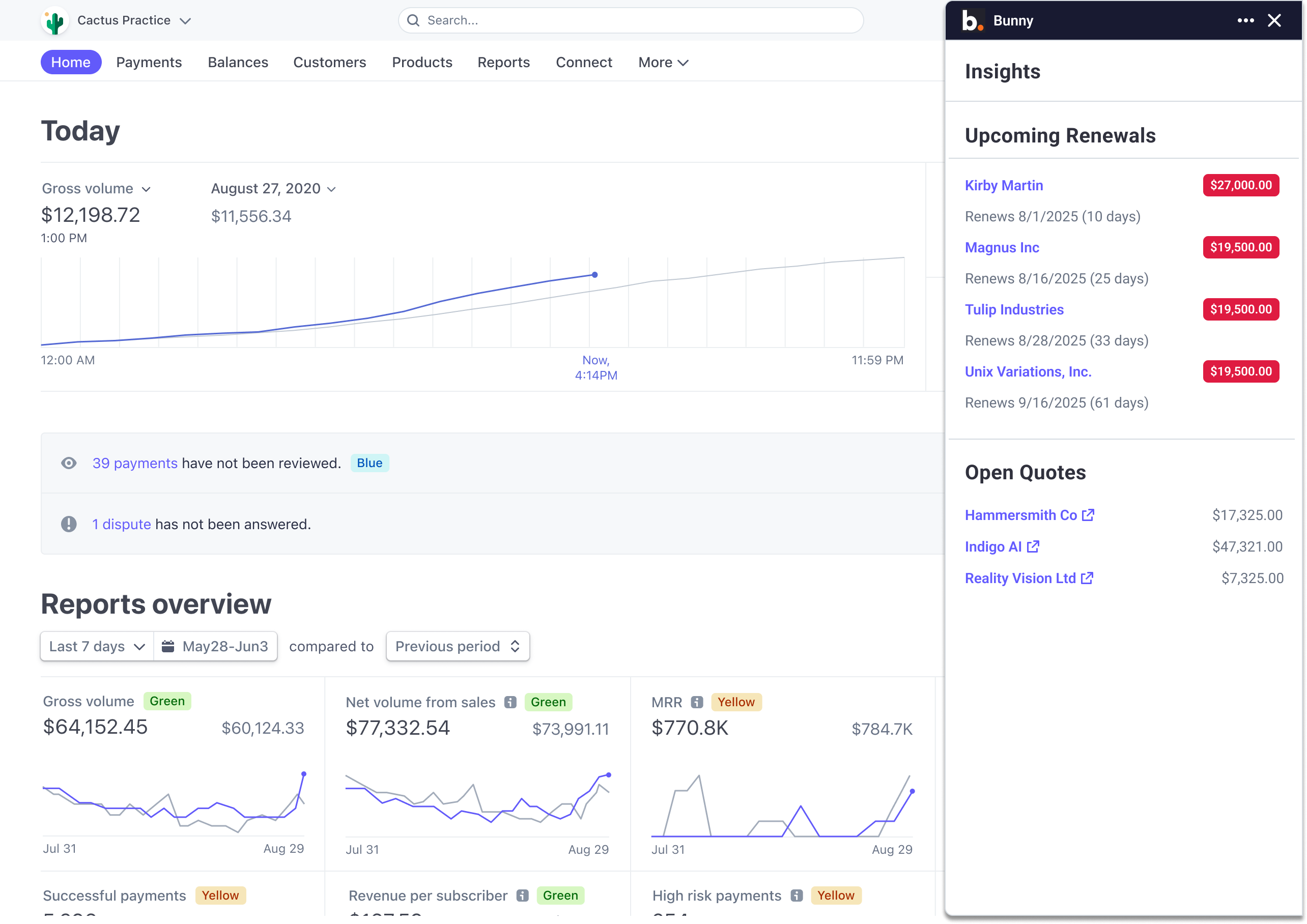Open Unix Variations, Inc. renewal link
This screenshot has width=1307, height=924.
coord(1028,371)
